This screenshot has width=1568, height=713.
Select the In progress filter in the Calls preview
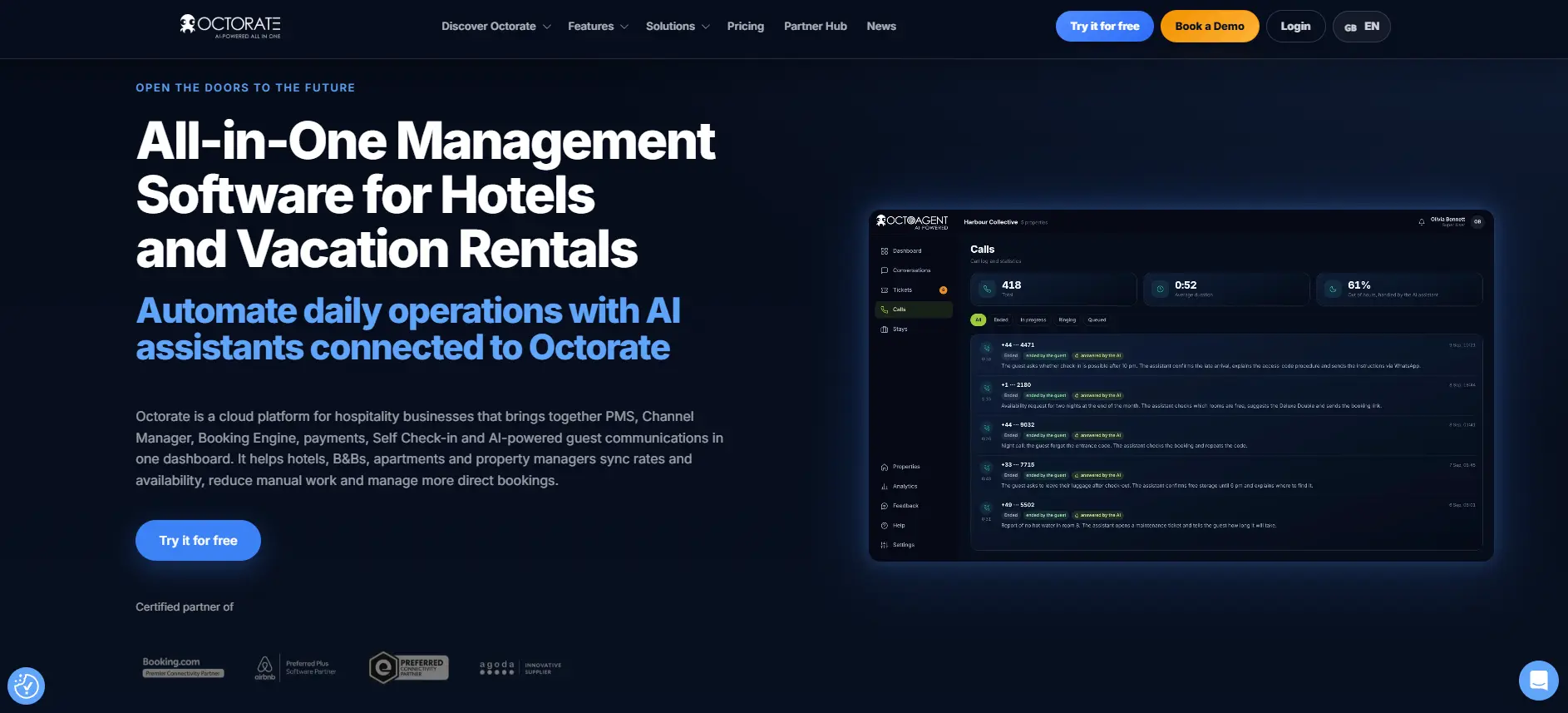(1033, 320)
